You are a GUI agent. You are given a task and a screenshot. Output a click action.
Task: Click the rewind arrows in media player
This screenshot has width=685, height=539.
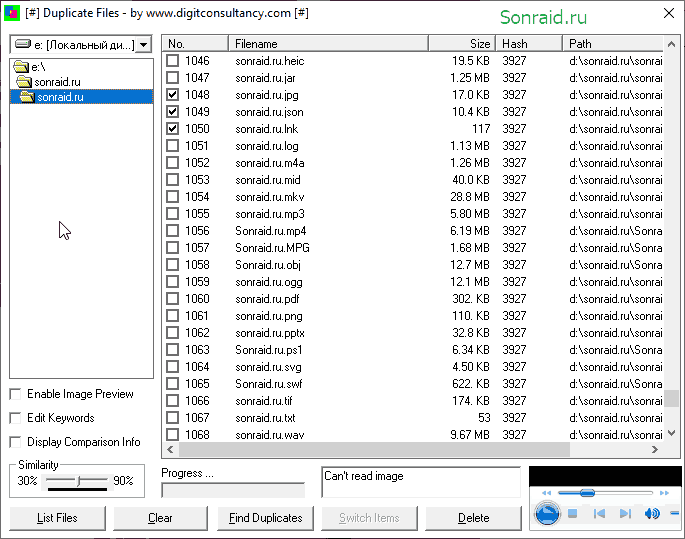point(546,493)
